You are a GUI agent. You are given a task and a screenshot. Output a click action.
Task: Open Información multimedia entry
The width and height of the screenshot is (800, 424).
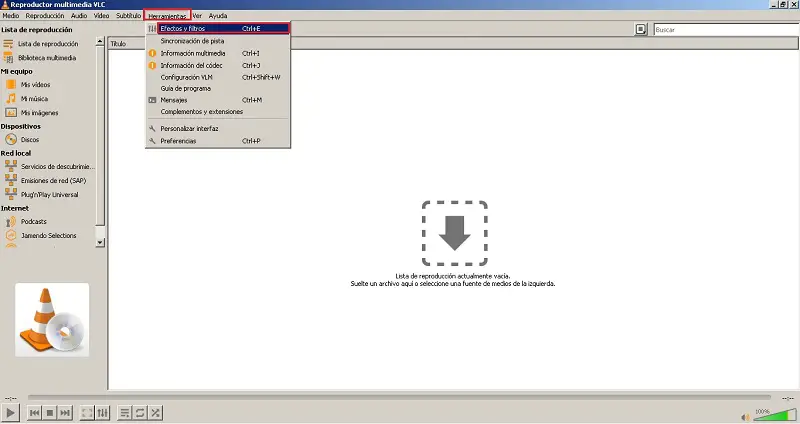218,53
